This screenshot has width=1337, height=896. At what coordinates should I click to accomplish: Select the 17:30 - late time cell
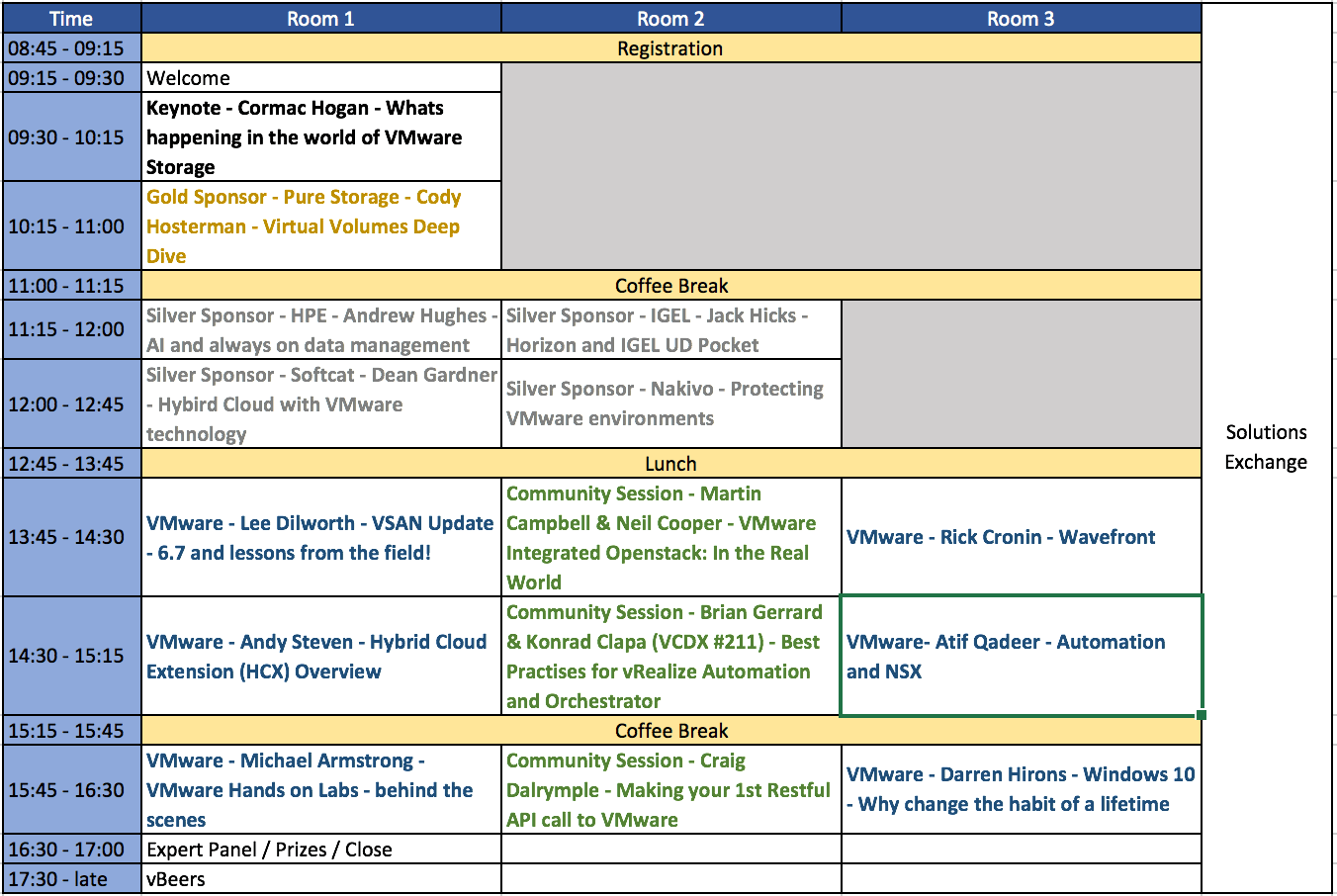[x=72, y=879]
